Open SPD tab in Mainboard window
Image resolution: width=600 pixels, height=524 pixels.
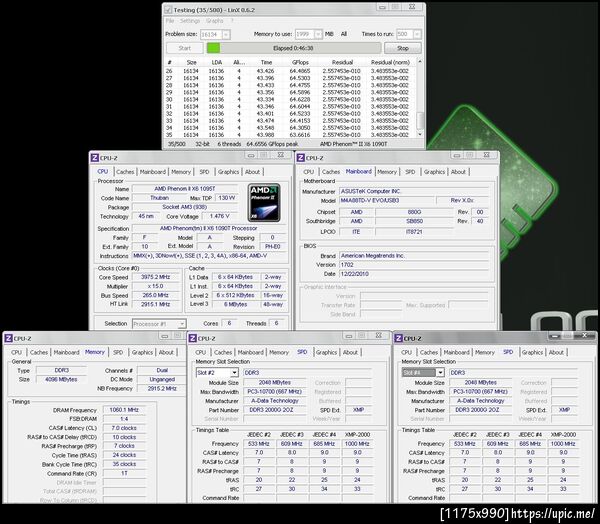[x=410, y=172]
